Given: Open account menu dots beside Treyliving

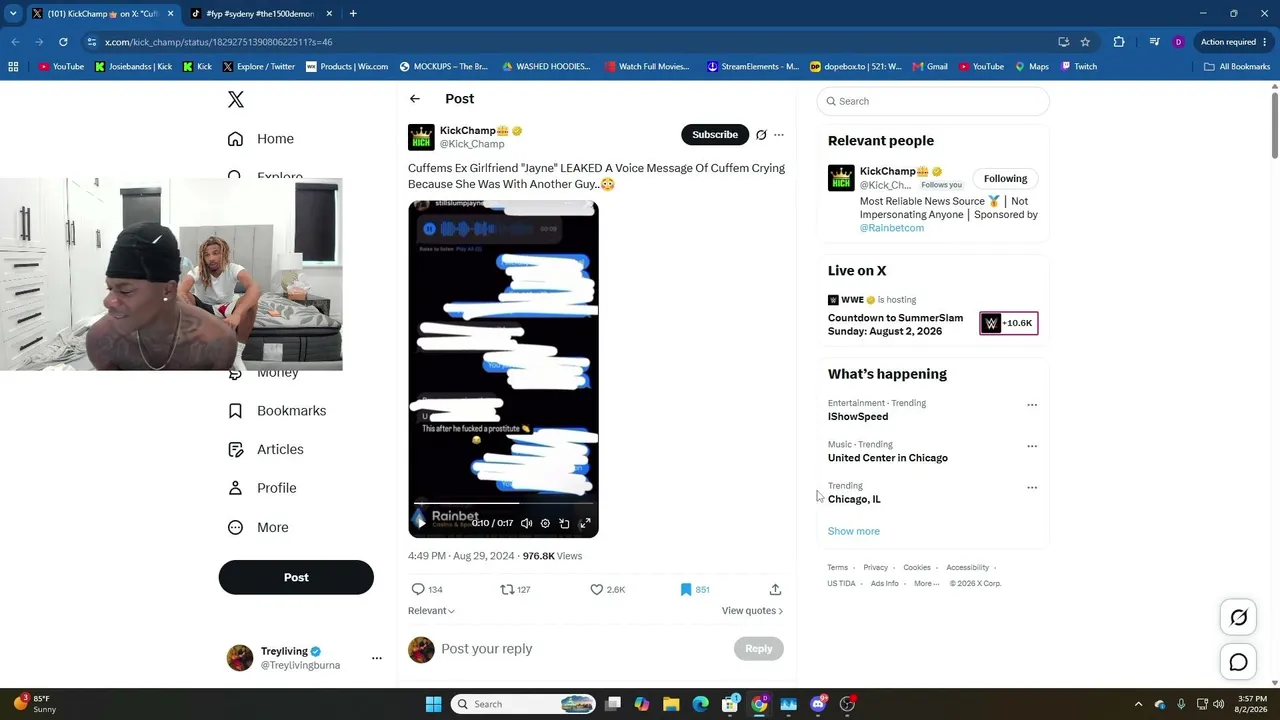Looking at the screenshot, I should pos(377,658).
